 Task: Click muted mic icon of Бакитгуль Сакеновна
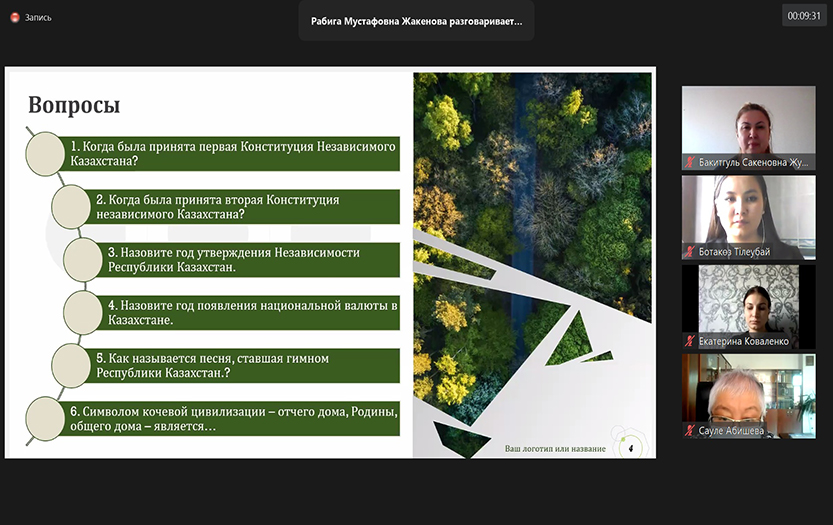point(690,162)
